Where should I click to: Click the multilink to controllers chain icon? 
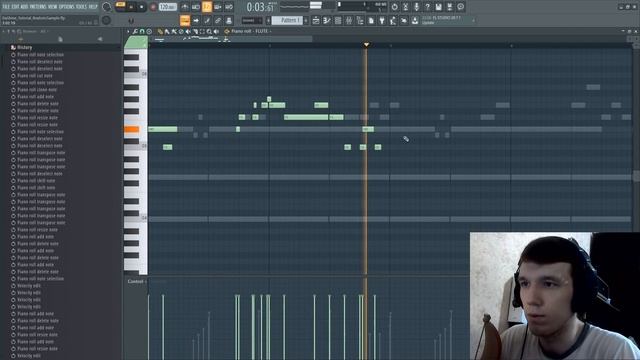point(218,20)
